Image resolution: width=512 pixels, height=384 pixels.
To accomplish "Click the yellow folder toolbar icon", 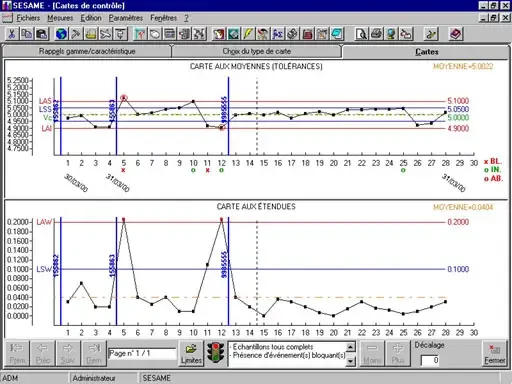I will click(x=91, y=34).
